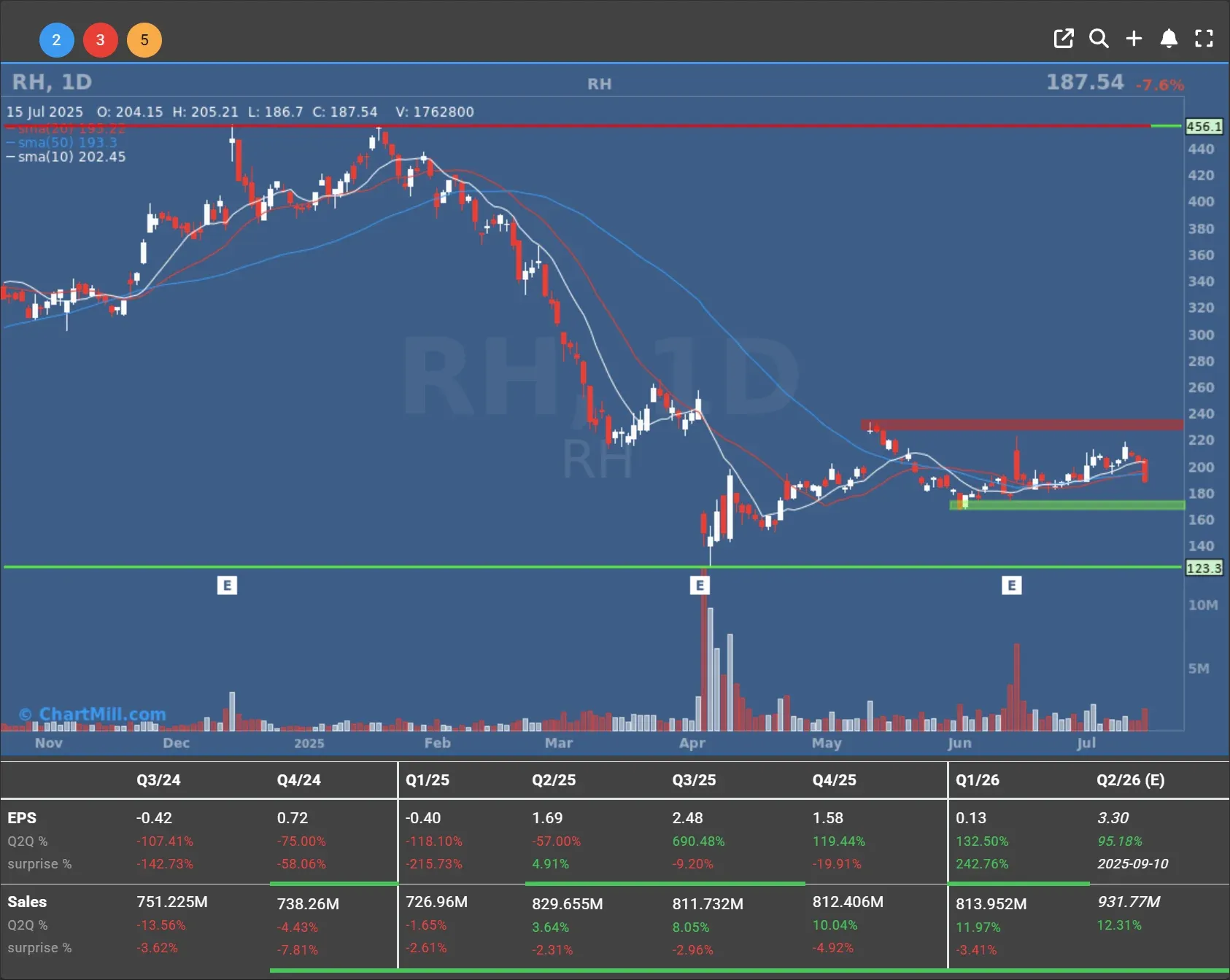Viewport: 1230px width, 980px height.
Task: Click Sales value 813.952M
Action: (991, 904)
